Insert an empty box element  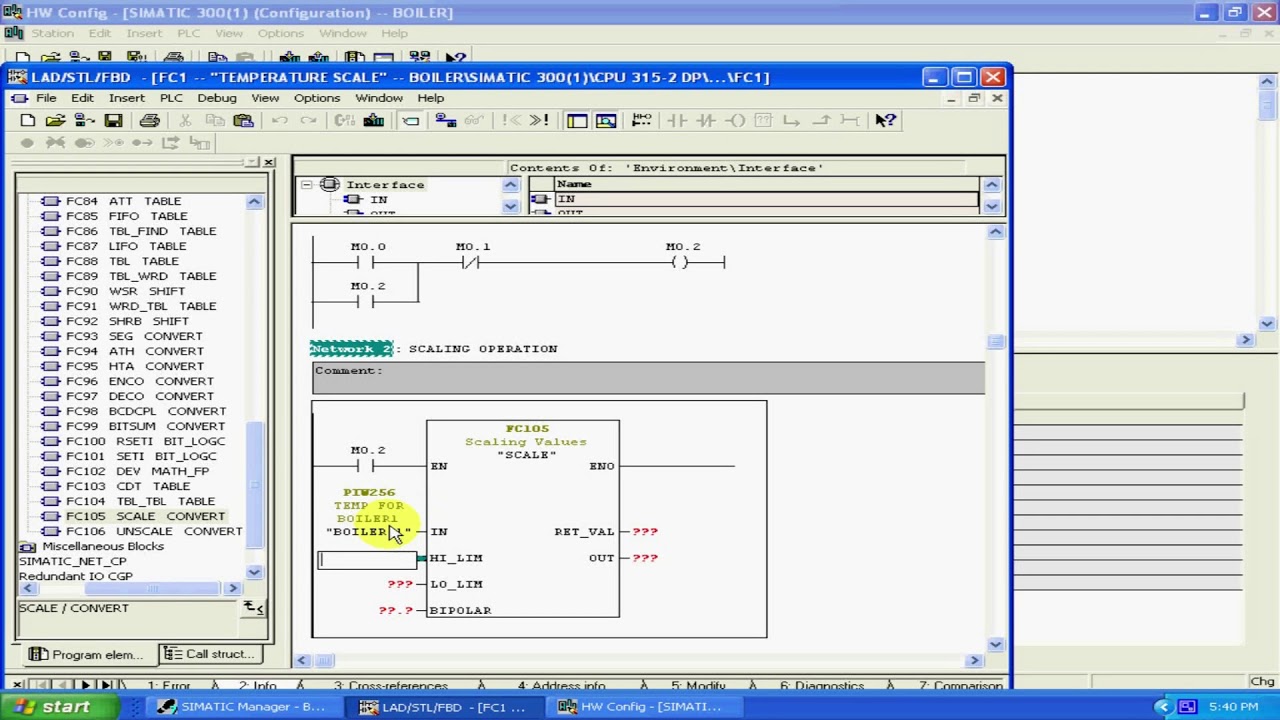point(763,120)
